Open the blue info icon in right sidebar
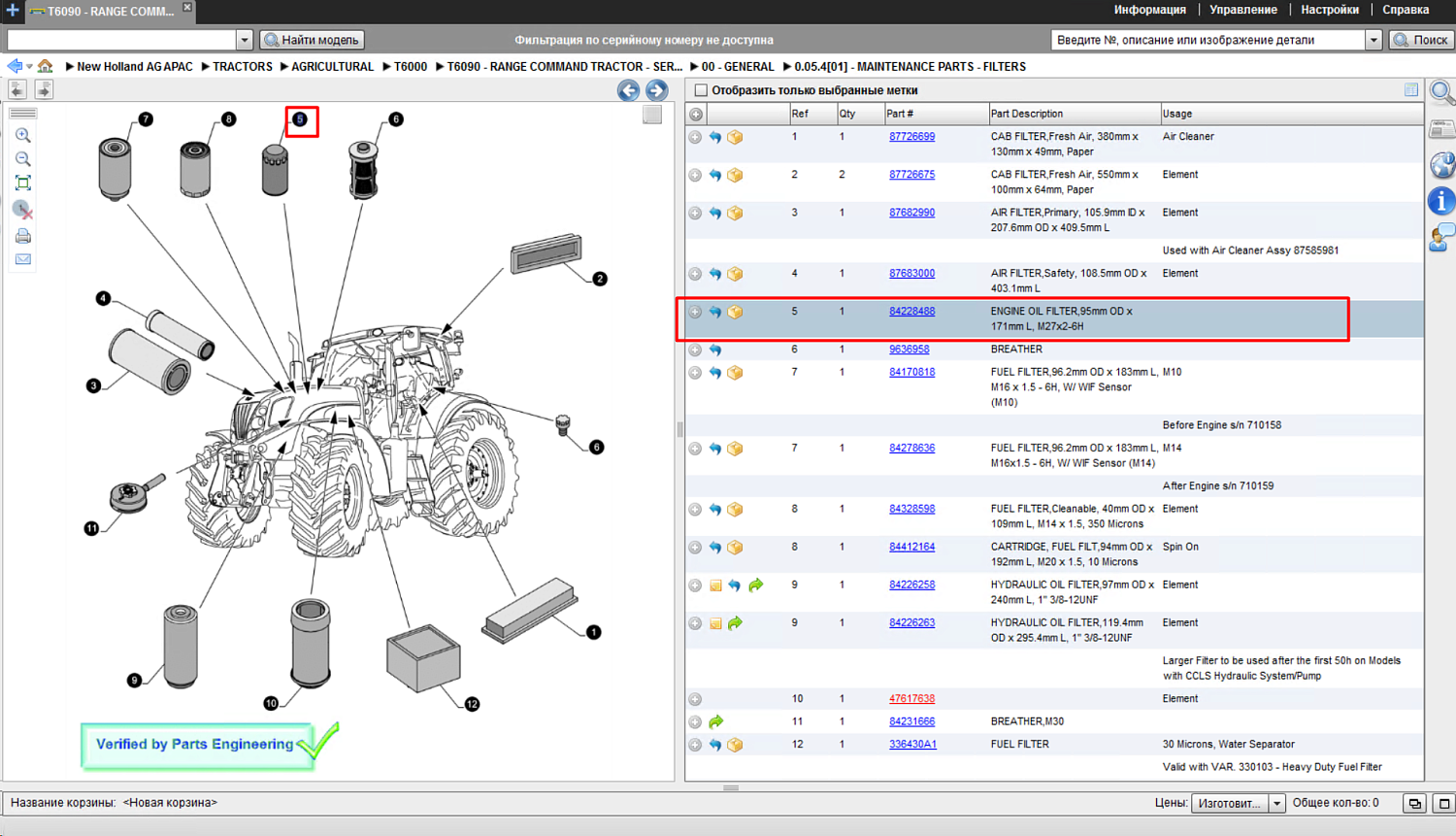The width and height of the screenshot is (1456, 836). point(1442,201)
